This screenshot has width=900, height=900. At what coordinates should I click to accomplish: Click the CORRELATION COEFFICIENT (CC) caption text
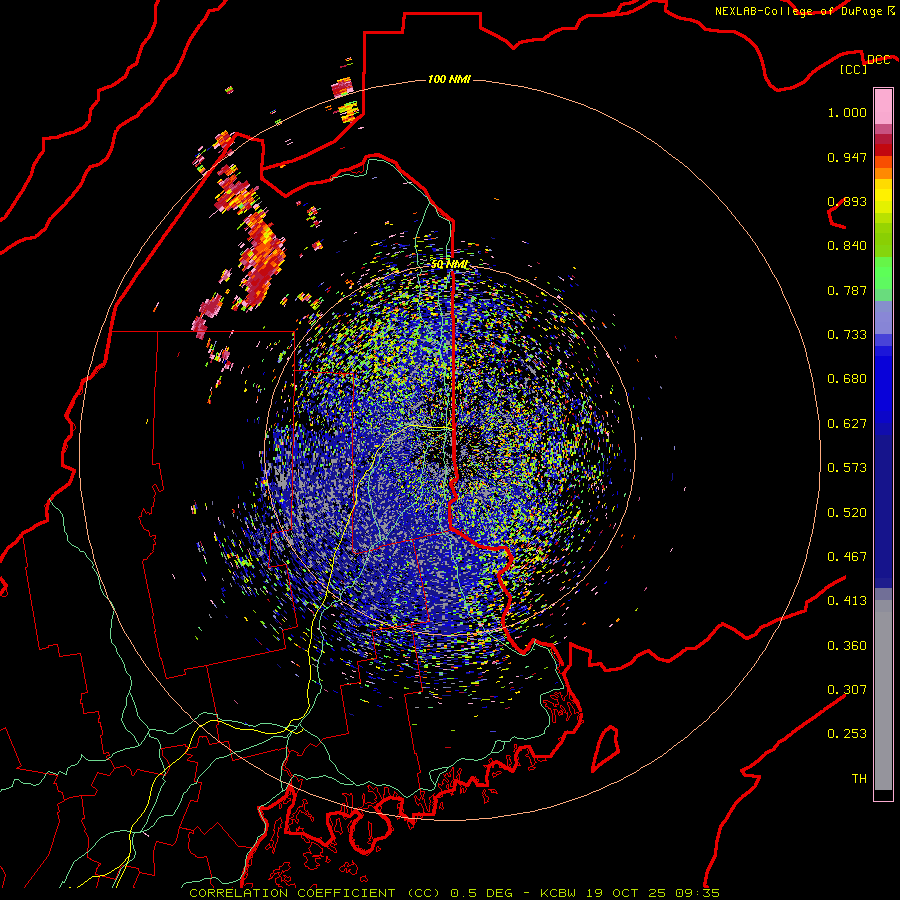315,893
